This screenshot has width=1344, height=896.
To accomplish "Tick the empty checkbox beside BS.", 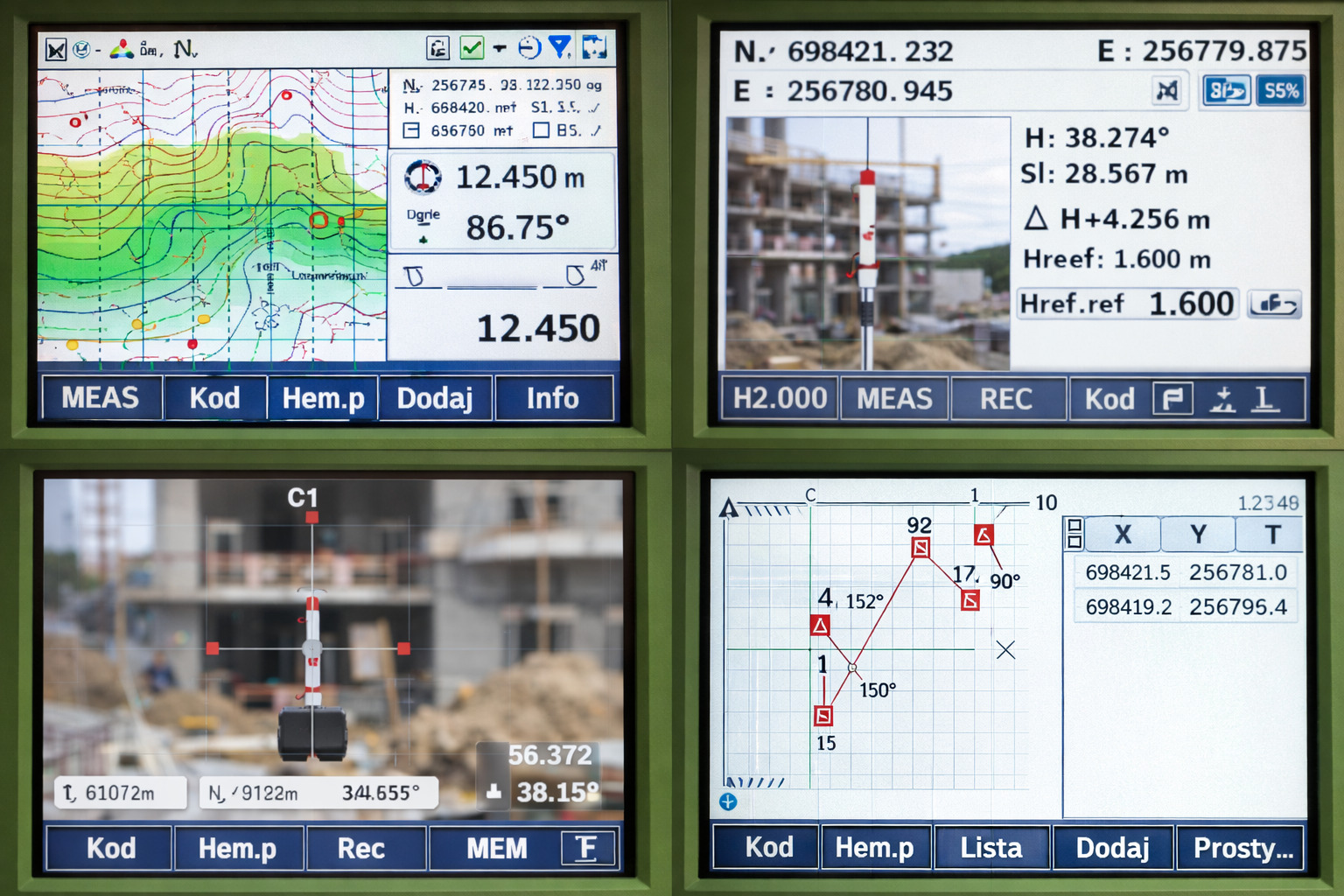I will click(x=541, y=130).
